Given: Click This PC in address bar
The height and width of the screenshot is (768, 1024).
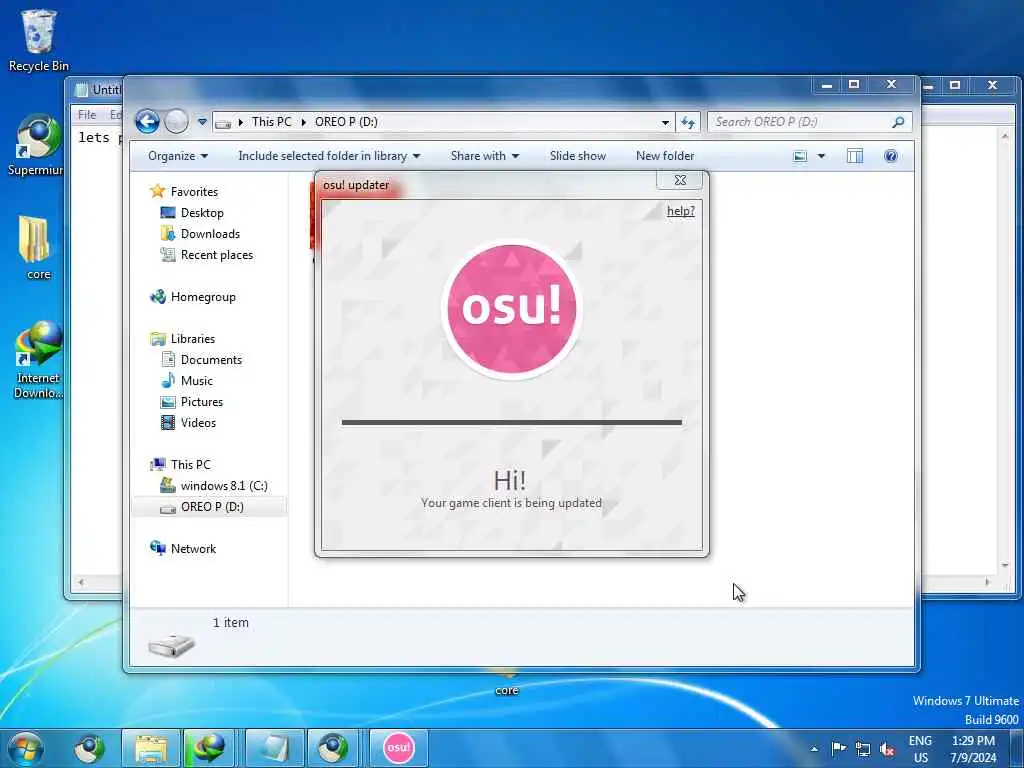Looking at the screenshot, I should click(x=272, y=122).
